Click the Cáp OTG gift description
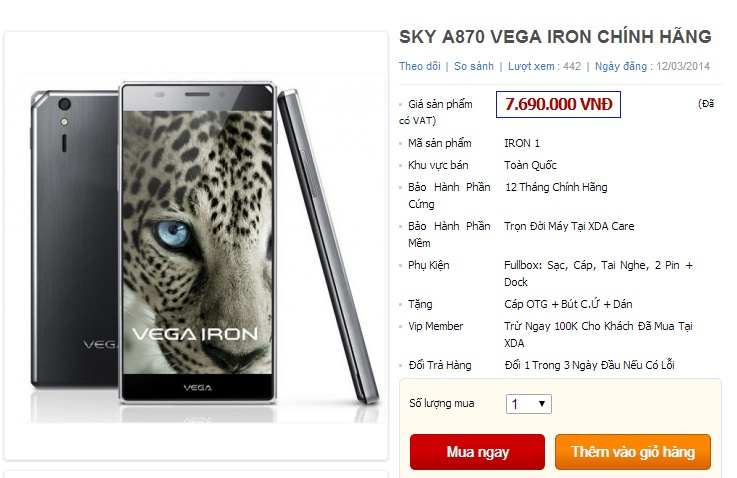The image size is (737, 478). tap(568, 304)
